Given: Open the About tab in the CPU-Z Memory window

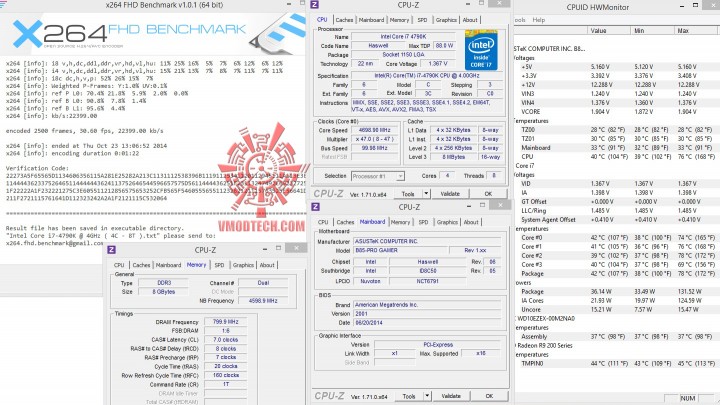Looking at the screenshot, I should click(267, 265).
